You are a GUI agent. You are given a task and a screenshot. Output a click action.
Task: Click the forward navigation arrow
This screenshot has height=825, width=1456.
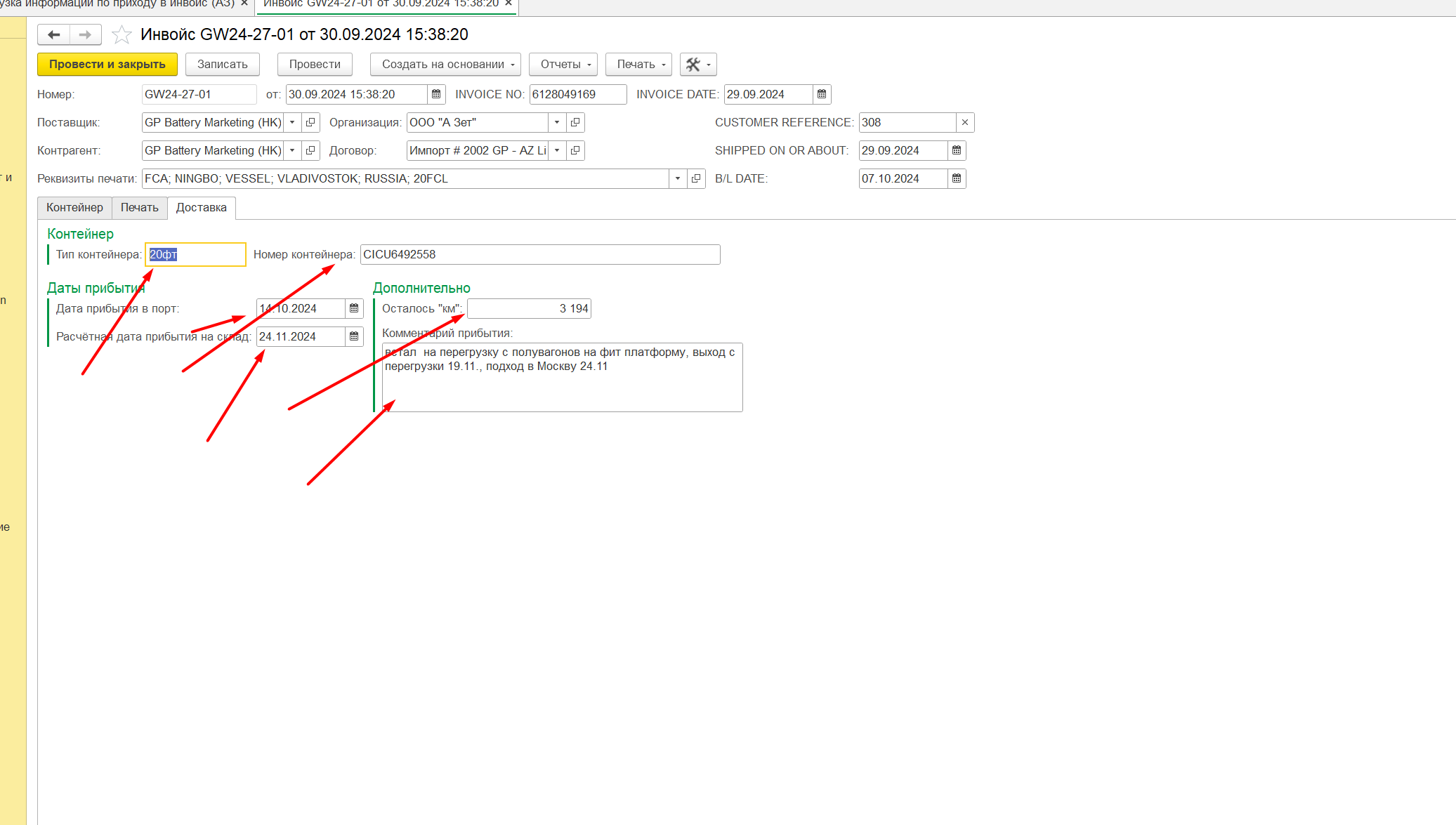pos(85,34)
